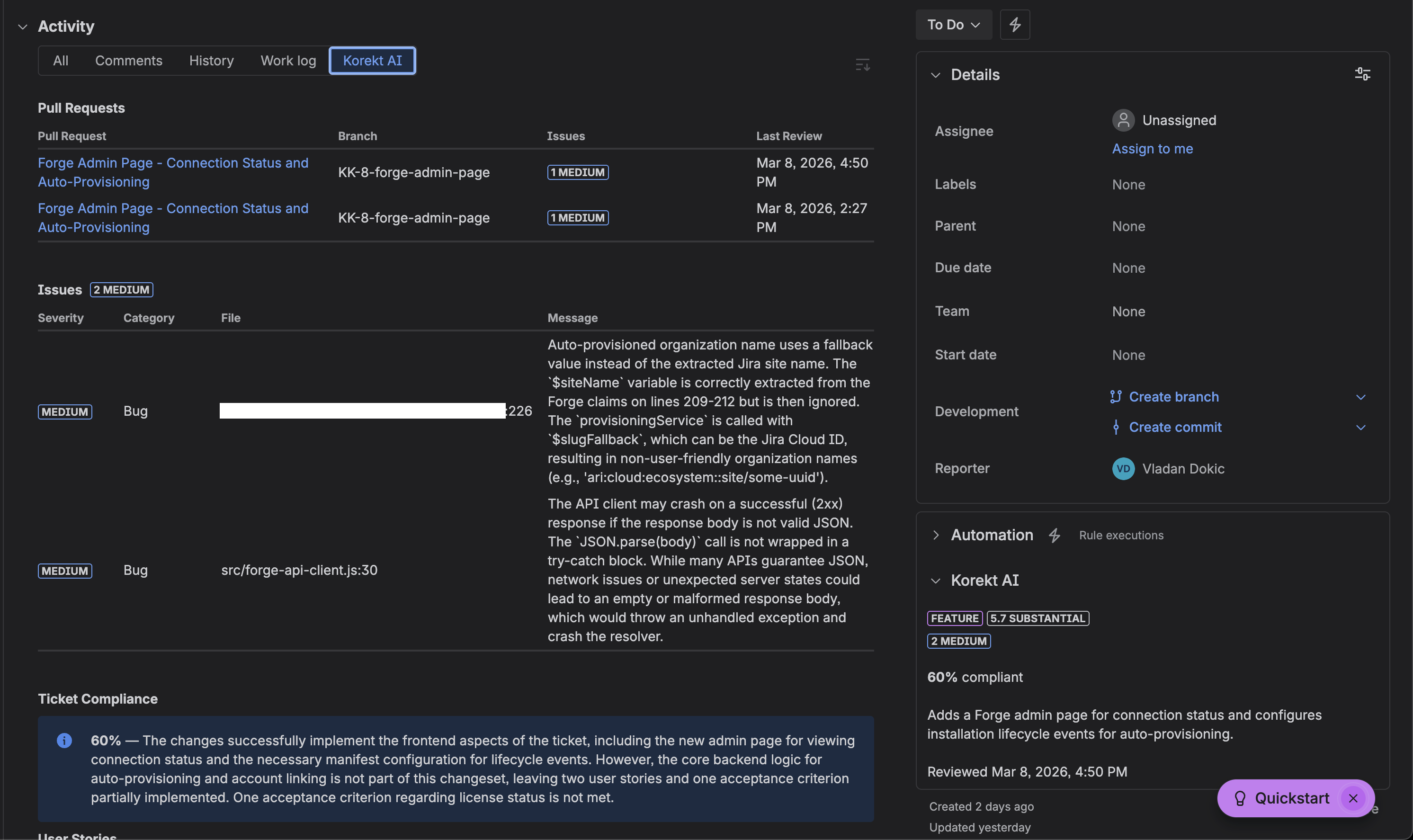
Task: Click the Unassigned avatar icon
Action: [1123, 119]
